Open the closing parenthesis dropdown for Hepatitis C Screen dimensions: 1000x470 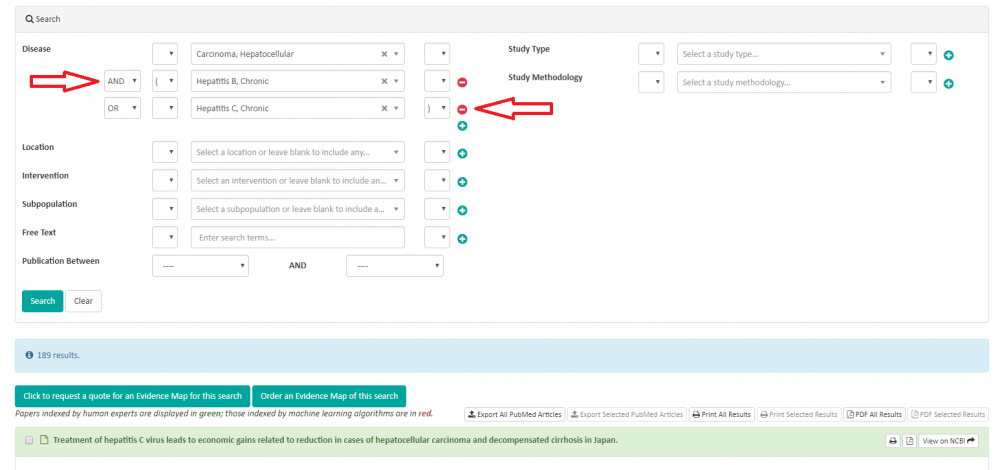coord(437,108)
